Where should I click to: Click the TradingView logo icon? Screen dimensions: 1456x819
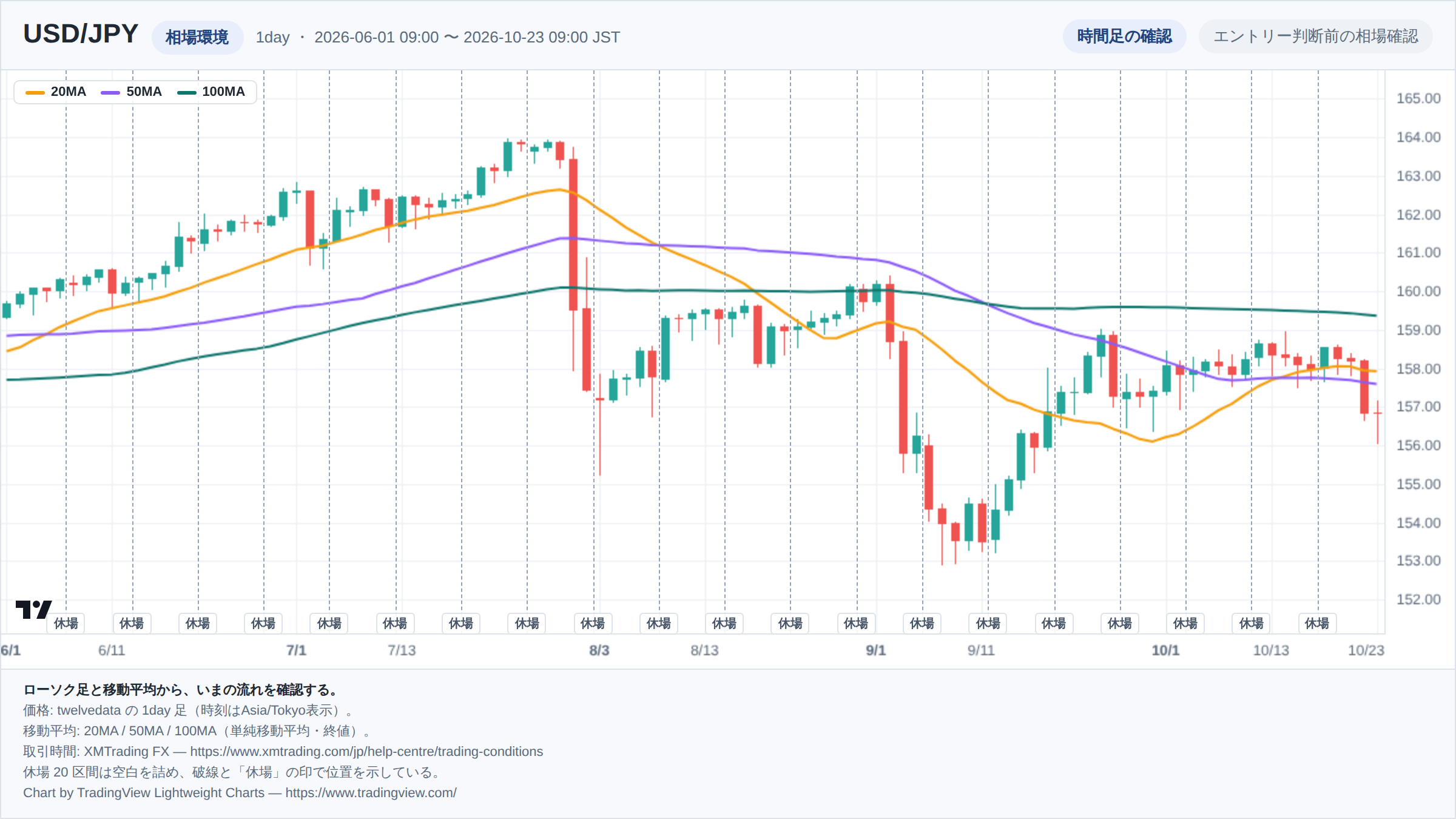(x=33, y=609)
